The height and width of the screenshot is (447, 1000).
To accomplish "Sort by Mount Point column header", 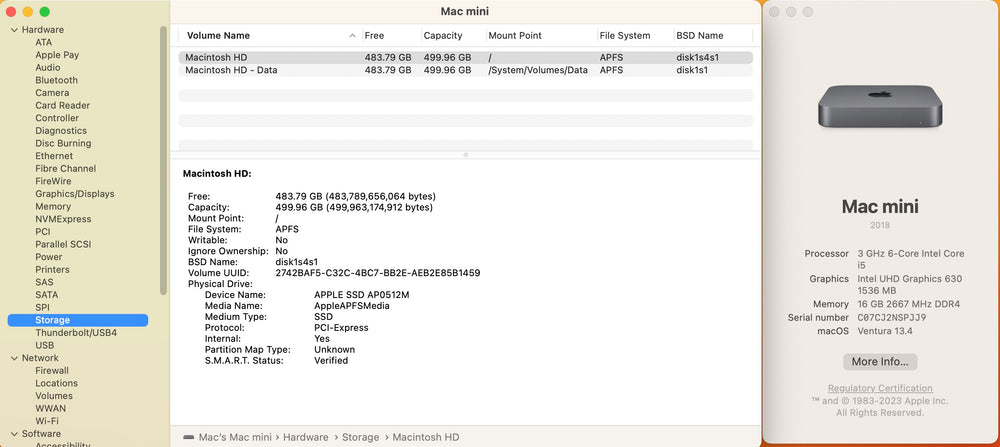I will [x=515, y=36].
